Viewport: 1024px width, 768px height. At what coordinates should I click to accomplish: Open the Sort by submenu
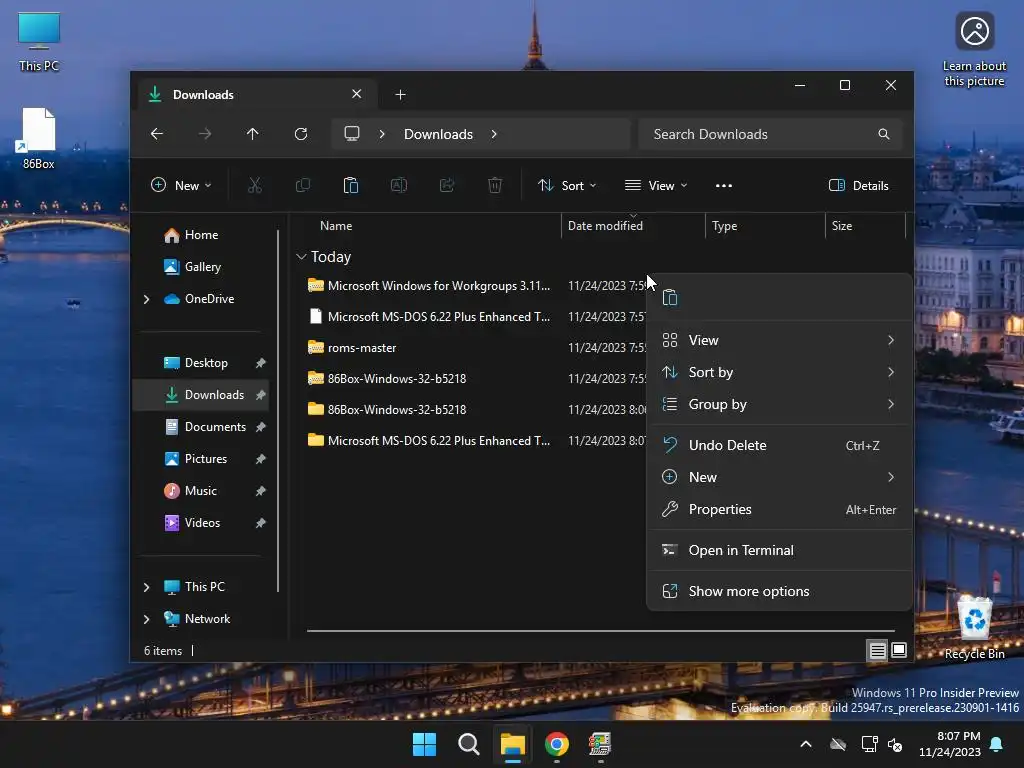coord(778,372)
